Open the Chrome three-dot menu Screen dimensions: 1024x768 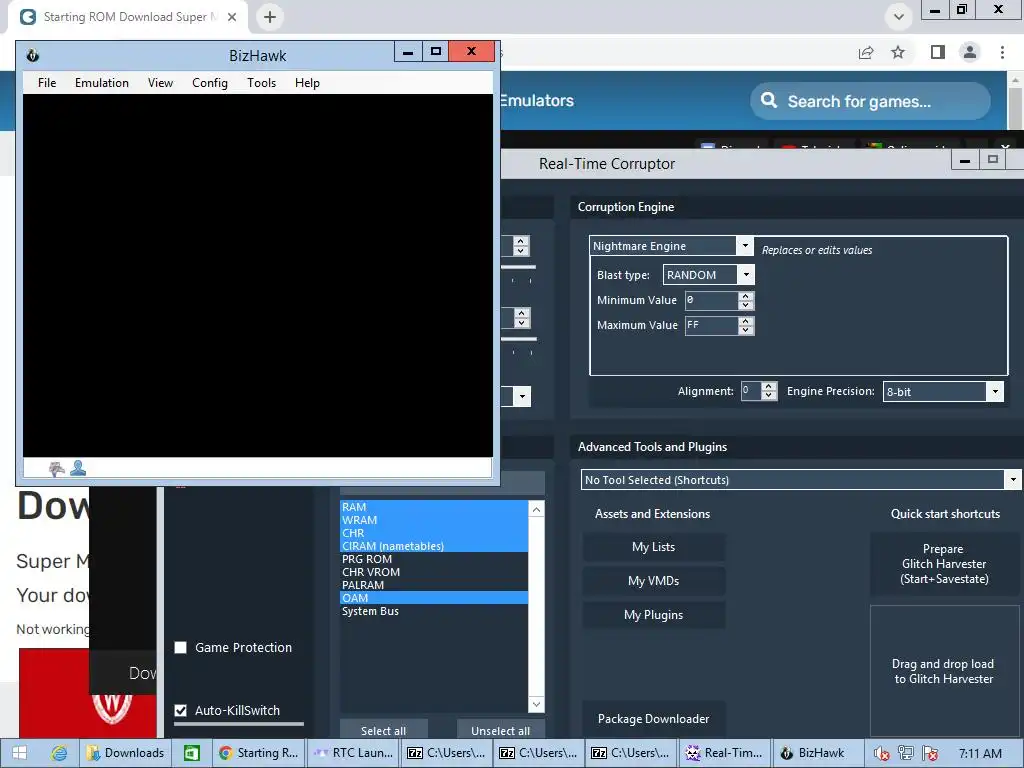point(1002,52)
